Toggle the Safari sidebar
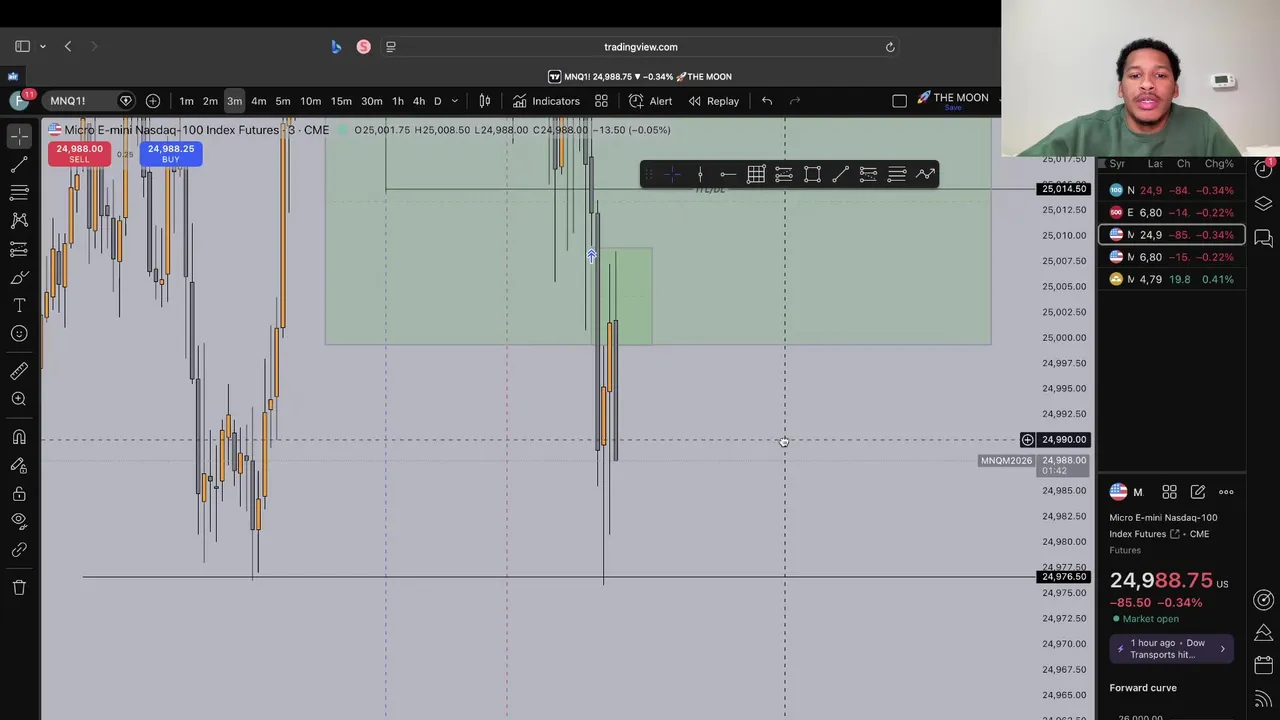Screen dimensions: 1280x720 coord(22,46)
